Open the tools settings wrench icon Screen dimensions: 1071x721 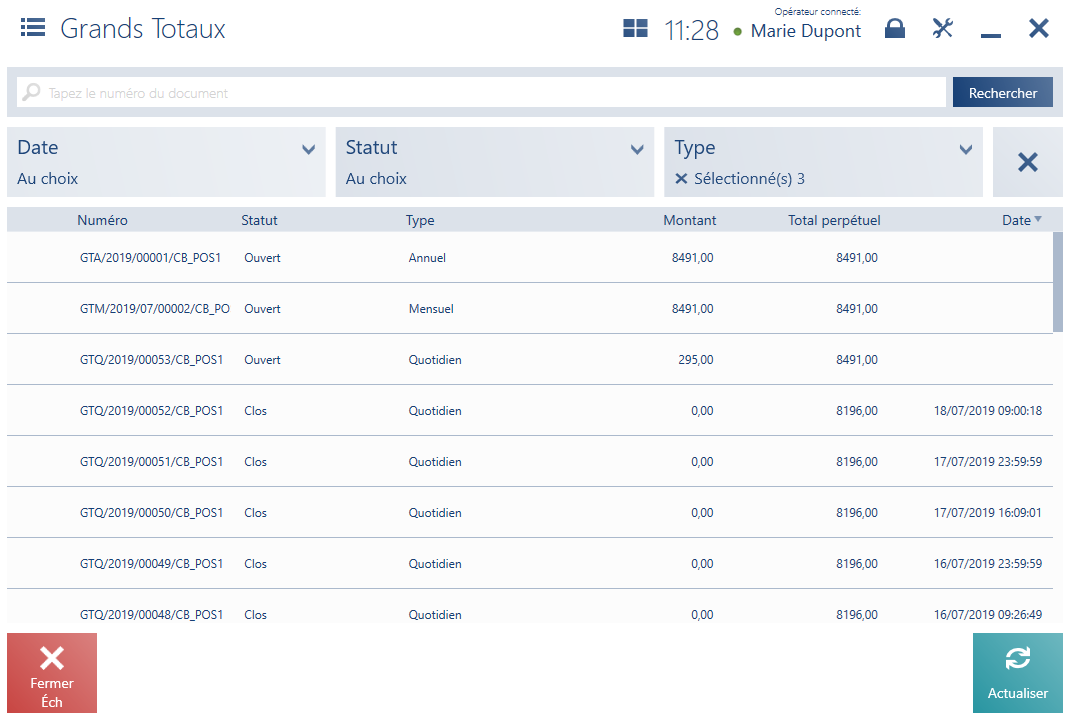[x=943, y=28]
